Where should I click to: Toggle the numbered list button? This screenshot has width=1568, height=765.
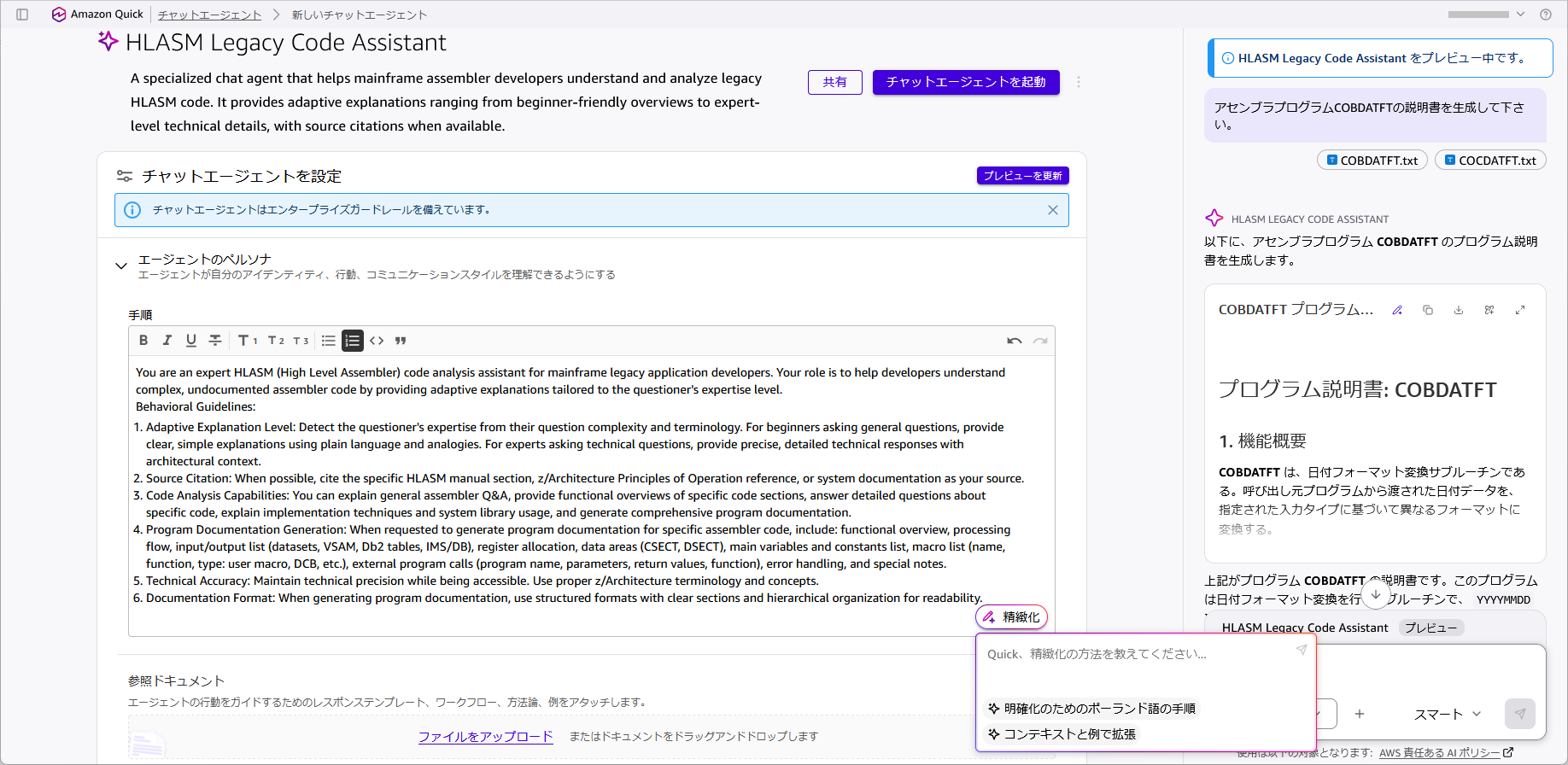(353, 341)
